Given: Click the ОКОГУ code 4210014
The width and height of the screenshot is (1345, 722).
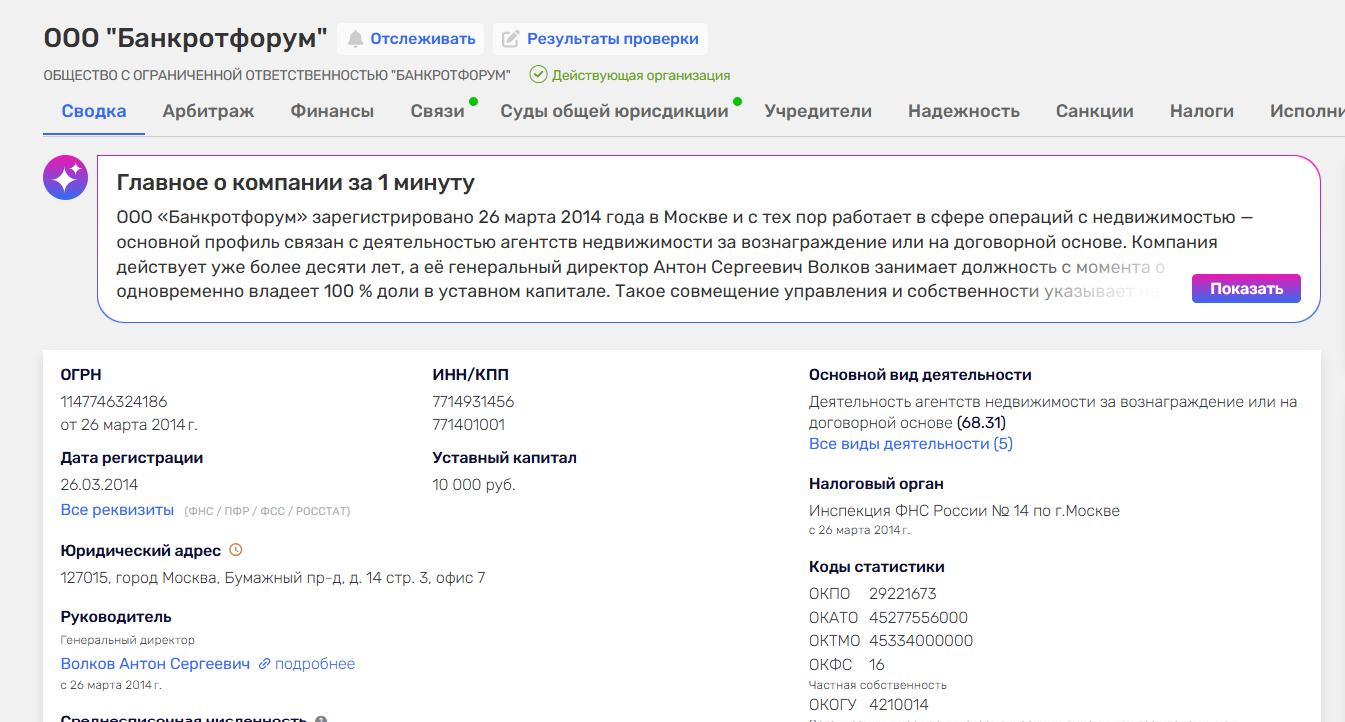Looking at the screenshot, I should [x=899, y=705].
